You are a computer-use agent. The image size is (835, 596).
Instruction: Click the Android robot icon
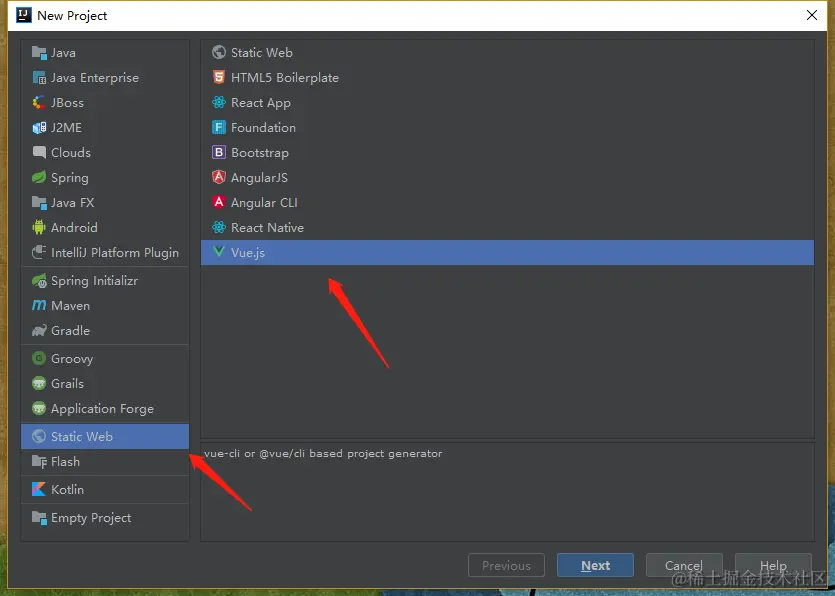(x=39, y=227)
